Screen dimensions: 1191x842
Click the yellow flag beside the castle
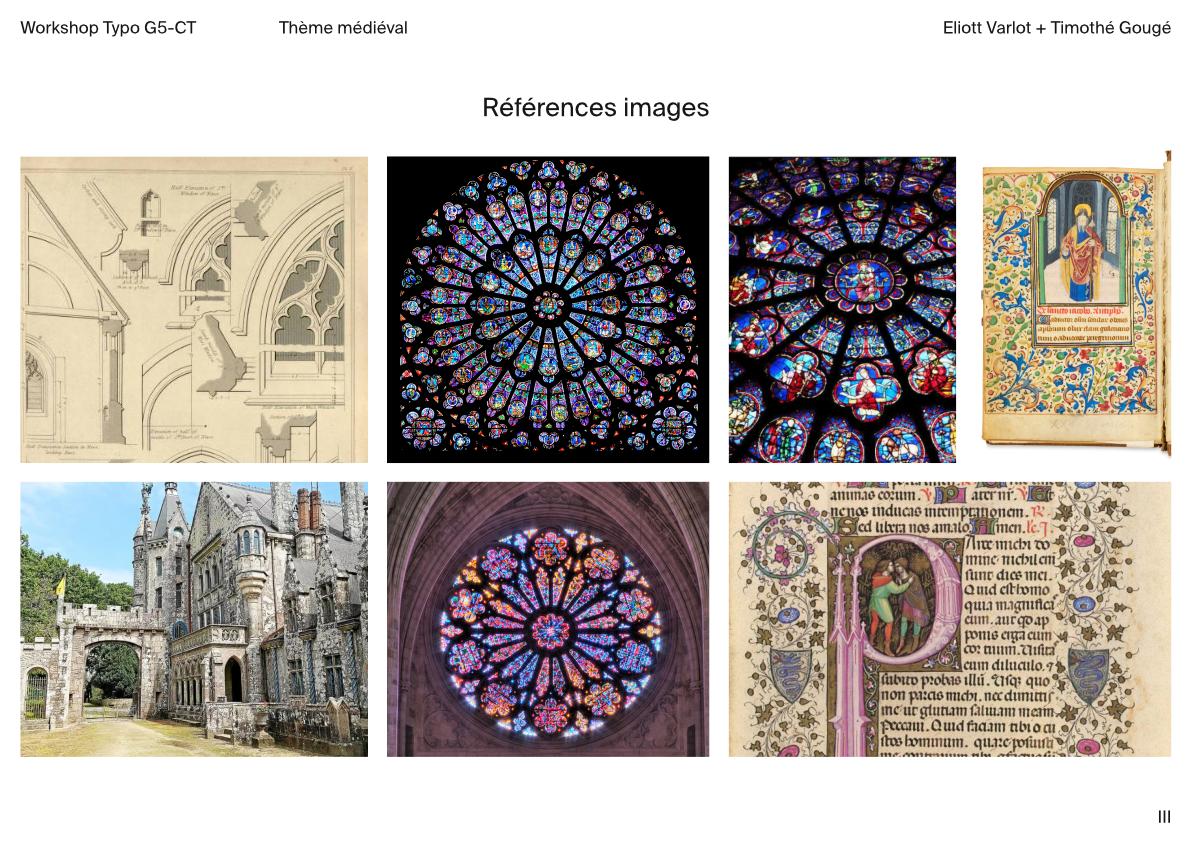pos(60,584)
